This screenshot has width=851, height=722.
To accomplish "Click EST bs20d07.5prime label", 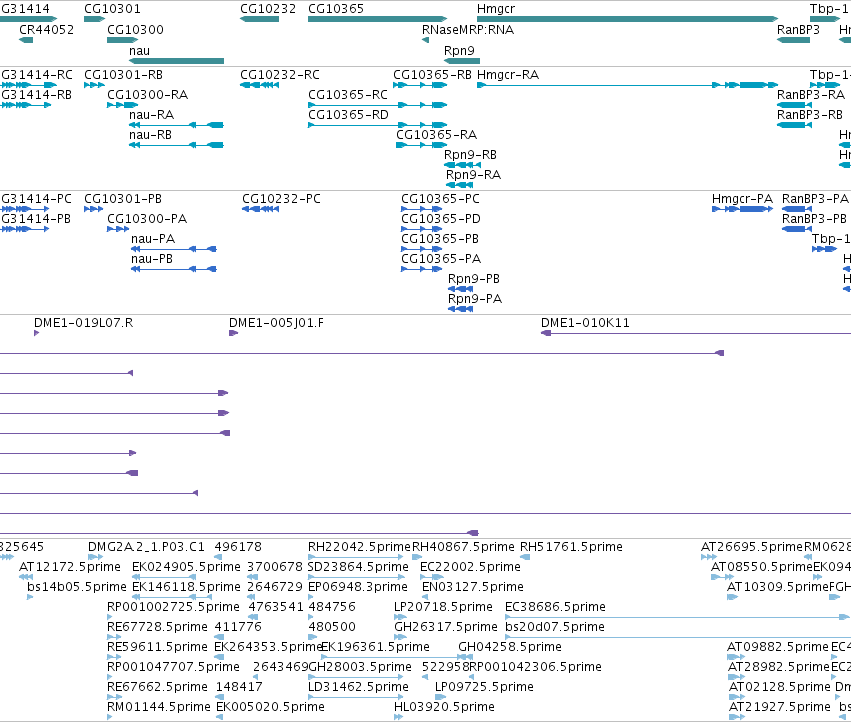I will click(555, 626).
